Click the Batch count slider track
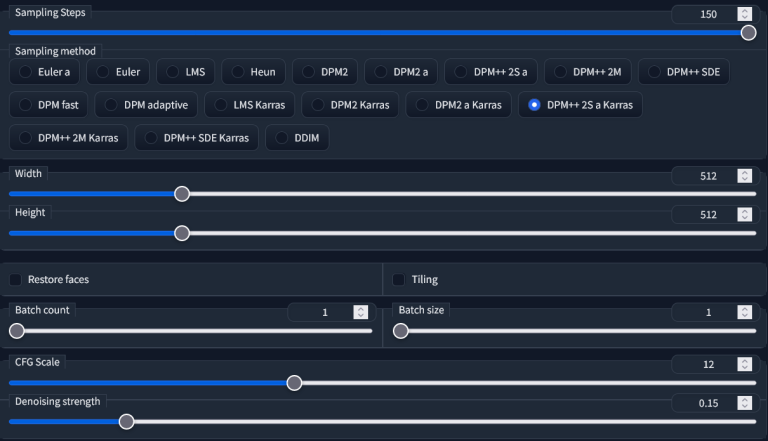Screen dimensions: 768x441 [x=200, y=331]
